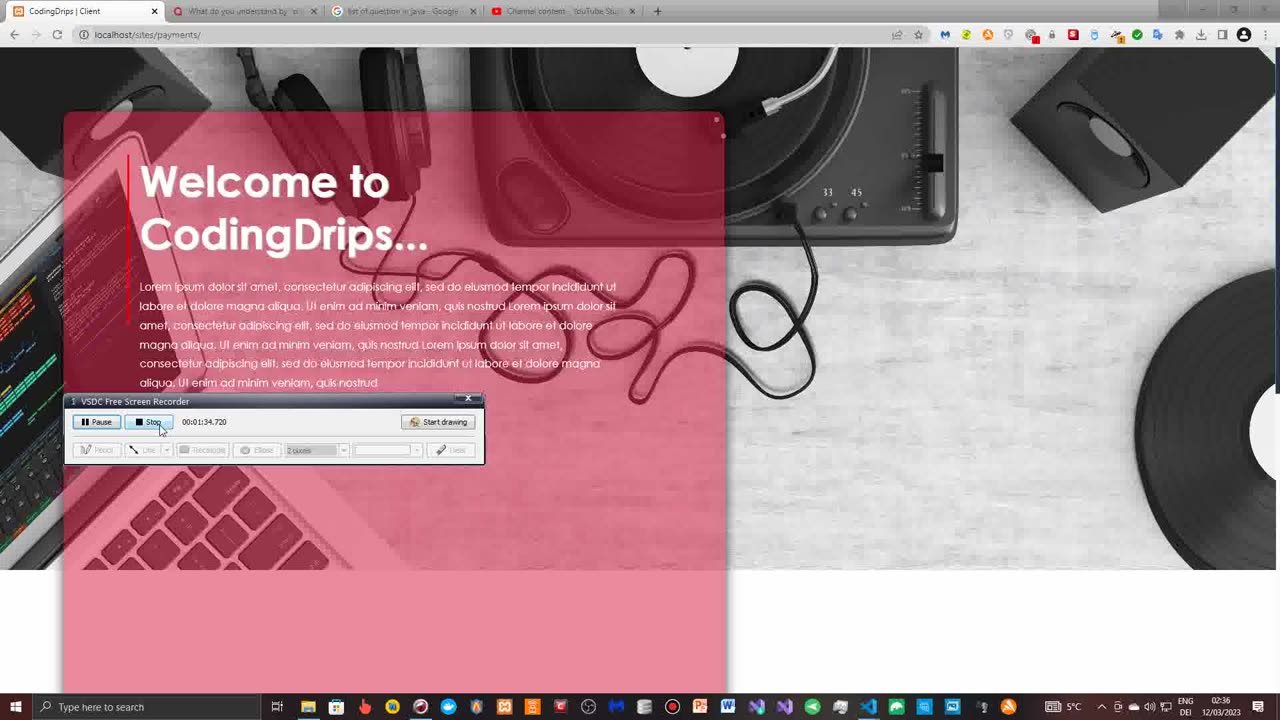
Task: Close the VSDC Free Screen Recorder window
Action: (x=468, y=399)
